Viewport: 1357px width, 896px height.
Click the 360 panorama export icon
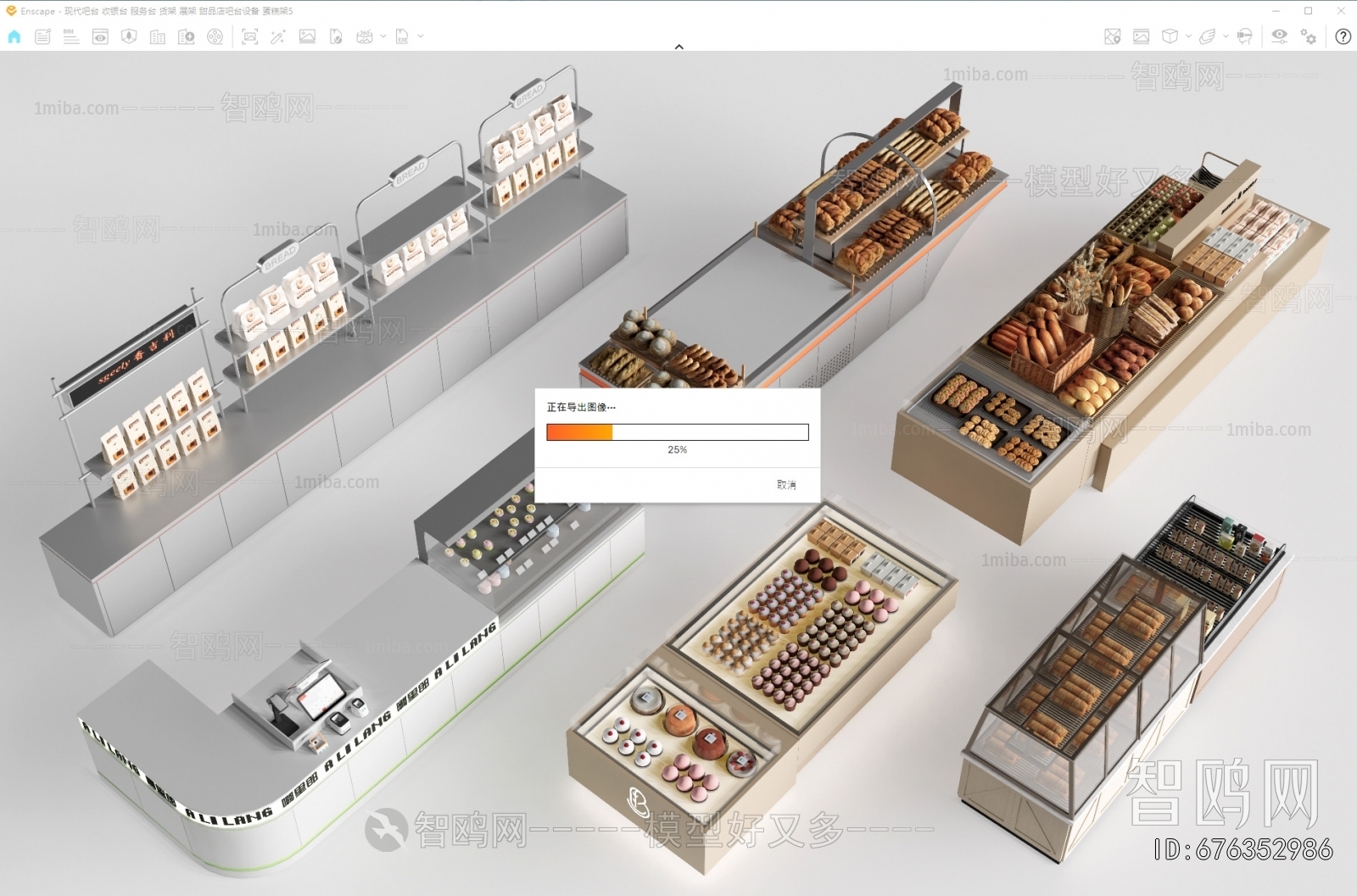[365, 36]
